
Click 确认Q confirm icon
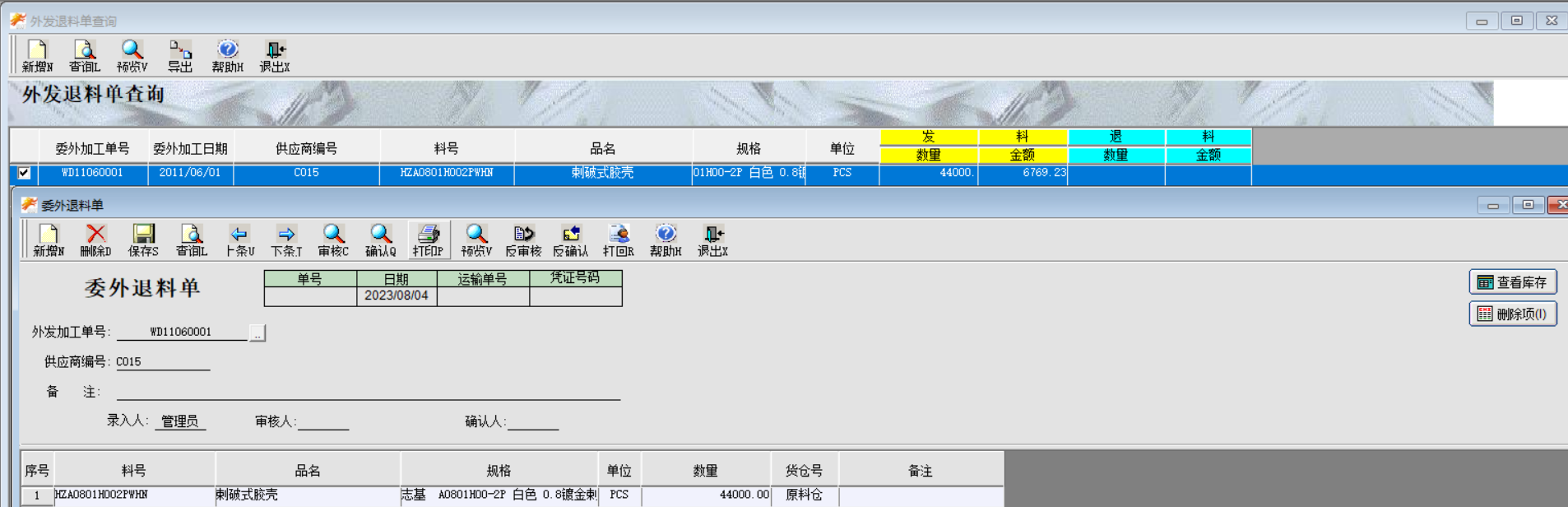381,240
